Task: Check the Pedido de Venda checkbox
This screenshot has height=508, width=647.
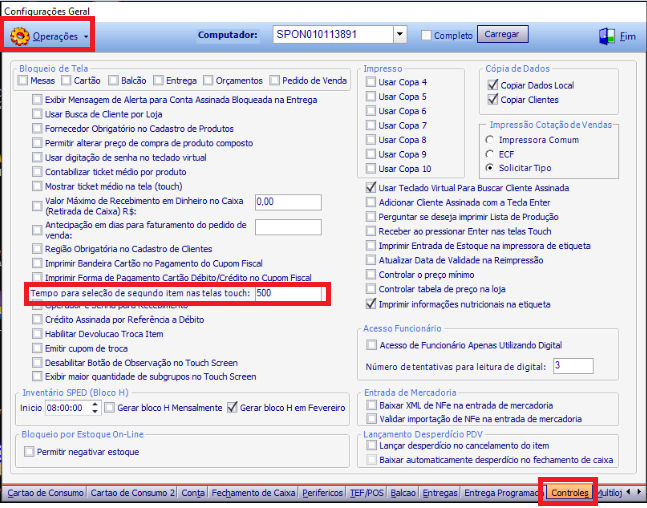Action: point(274,80)
